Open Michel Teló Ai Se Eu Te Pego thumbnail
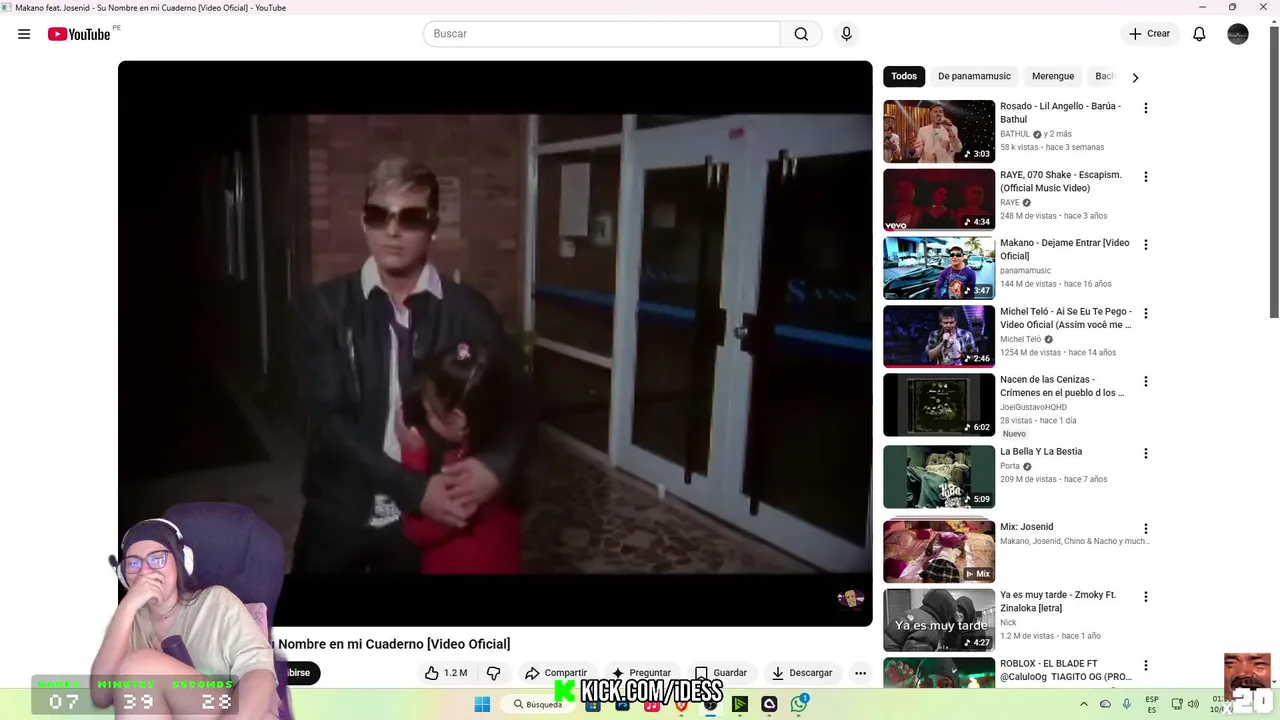The height and width of the screenshot is (720, 1280). 939,337
